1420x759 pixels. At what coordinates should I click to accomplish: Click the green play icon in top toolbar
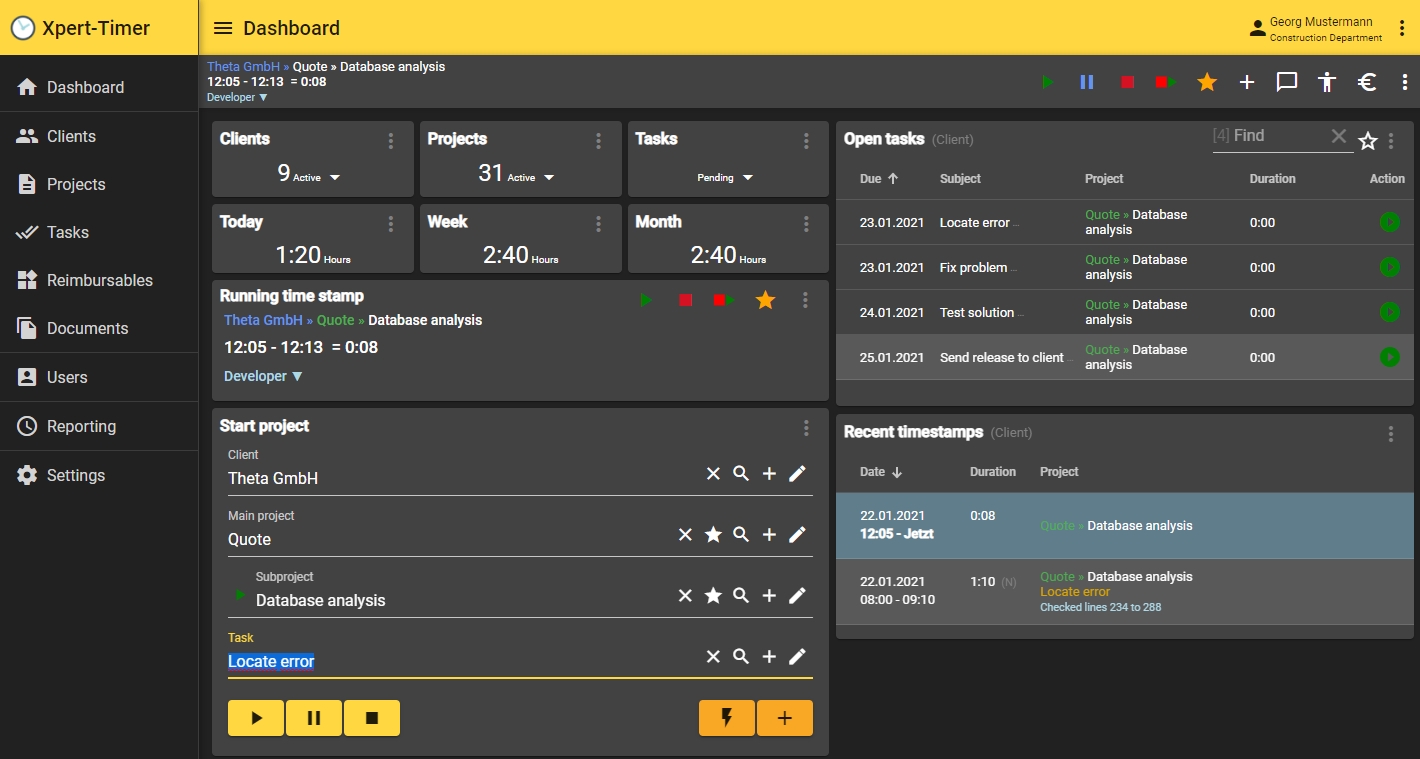(x=1048, y=82)
